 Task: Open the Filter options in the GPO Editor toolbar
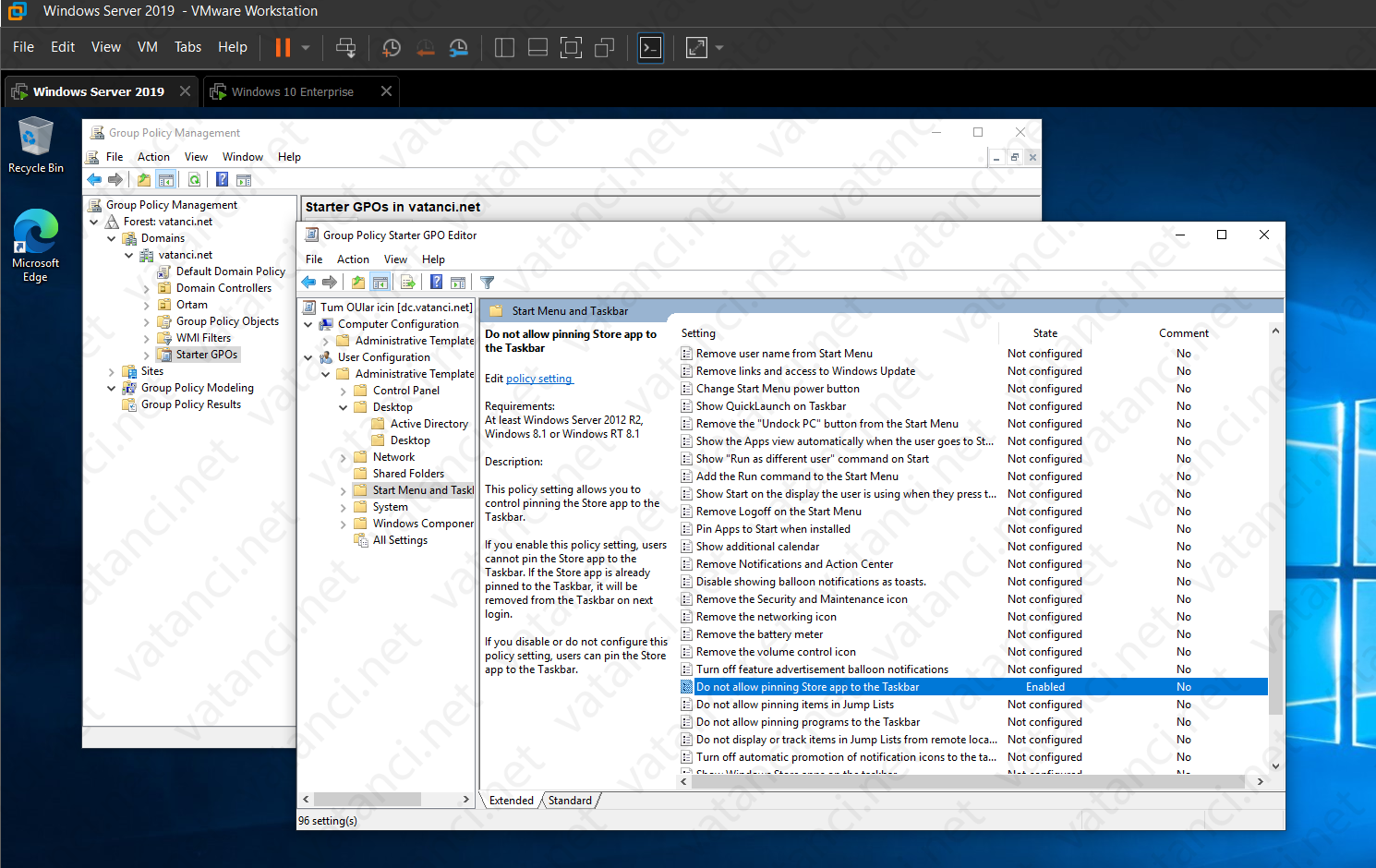pyautogui.click(x=487, y=282)
